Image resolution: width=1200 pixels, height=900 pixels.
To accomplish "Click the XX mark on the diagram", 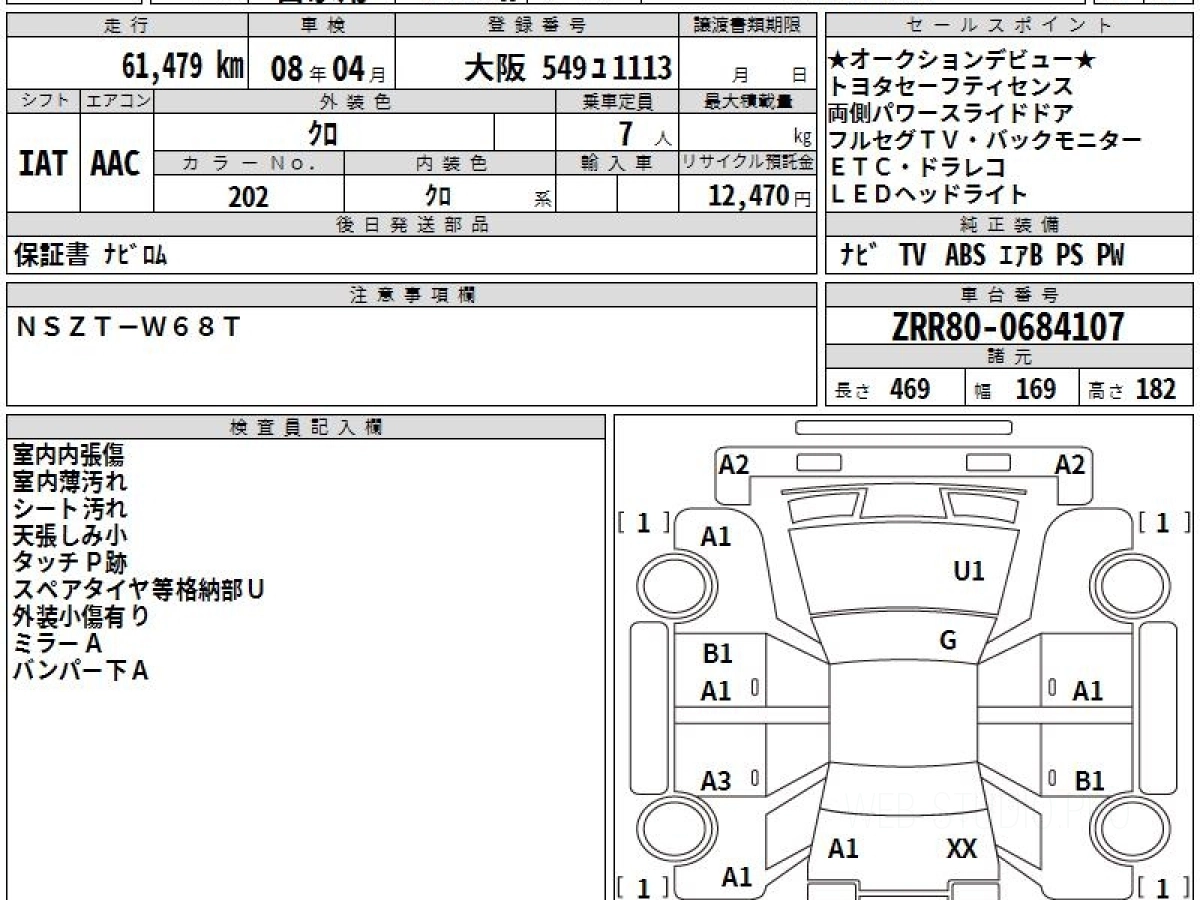I will (962, 850).
